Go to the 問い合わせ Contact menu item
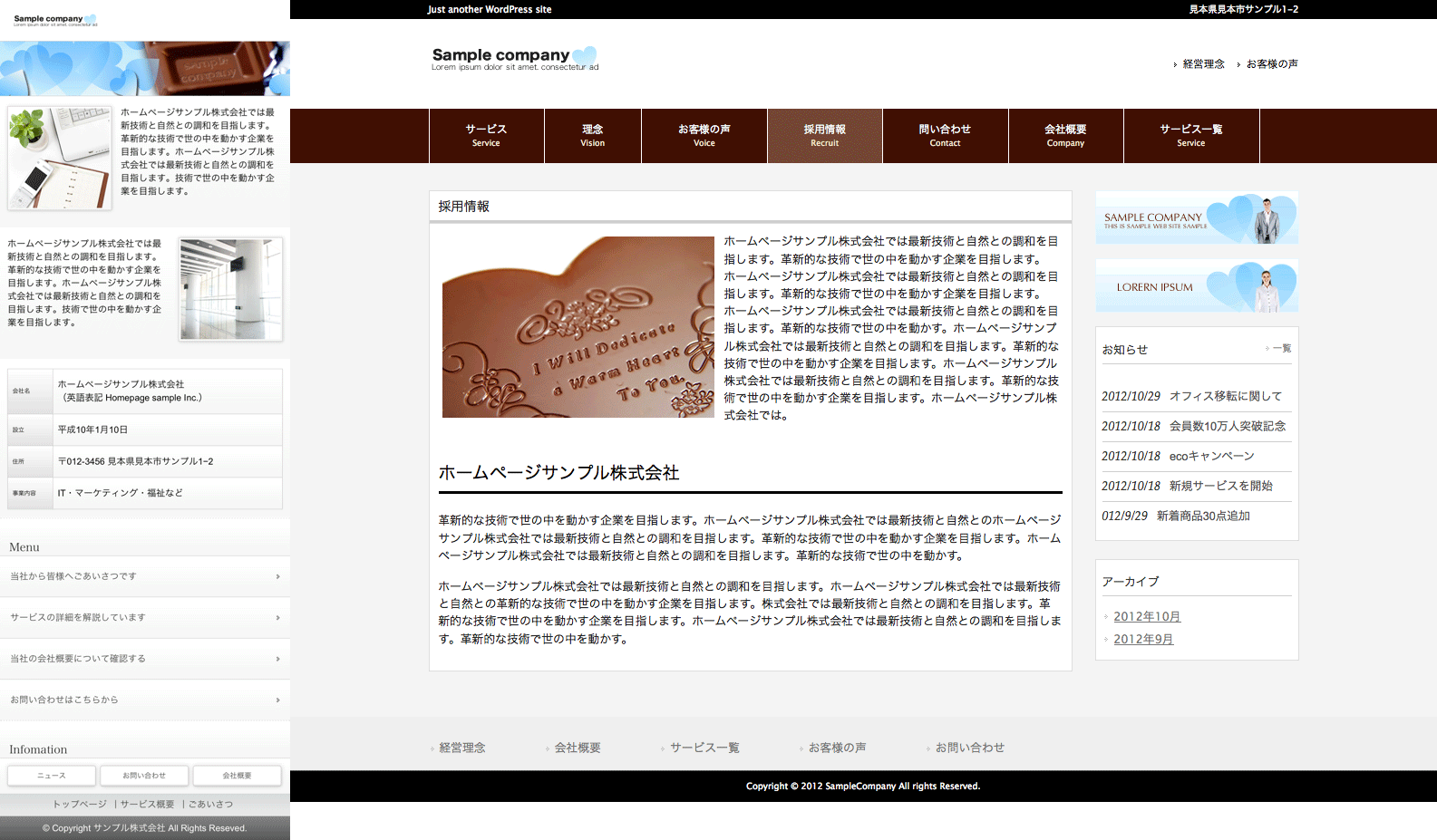The height and width of the screenshot is (840, 1437). (944, 136)
